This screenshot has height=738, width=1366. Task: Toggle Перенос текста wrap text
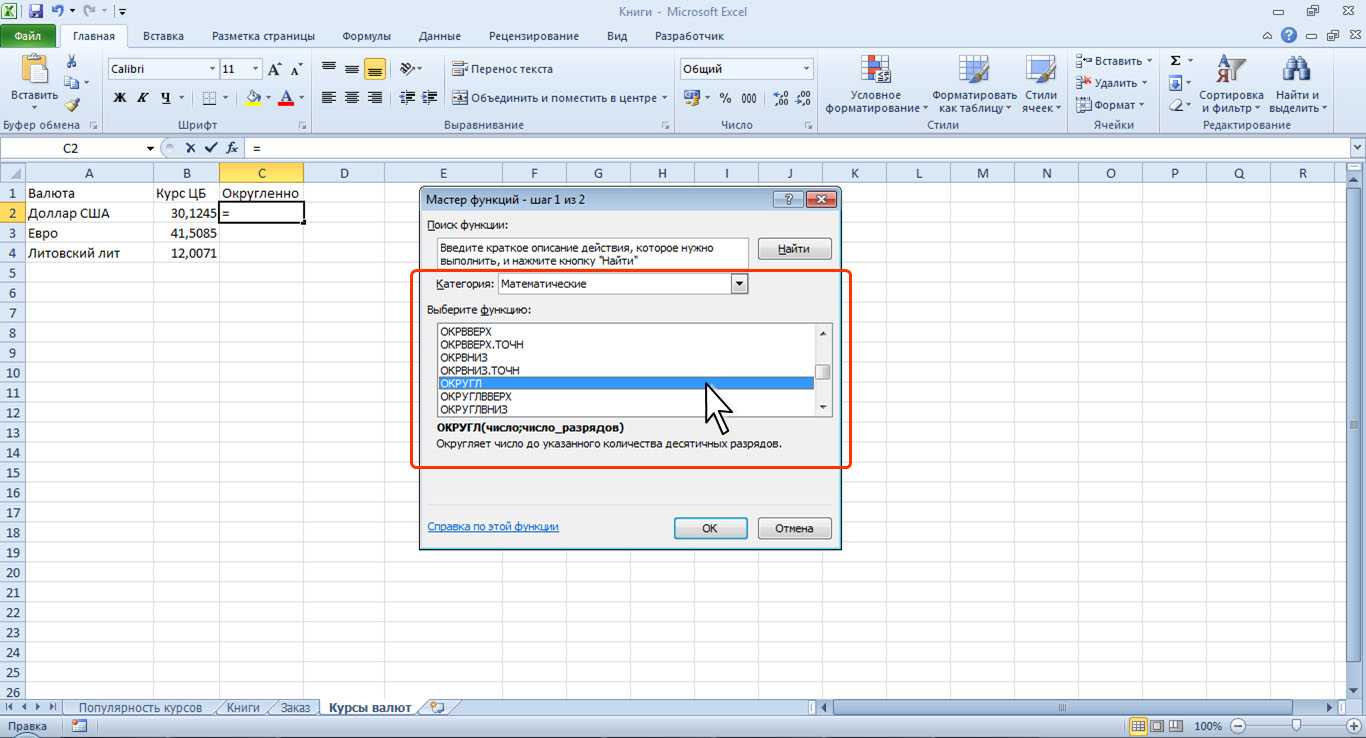[x=502, y=69]
